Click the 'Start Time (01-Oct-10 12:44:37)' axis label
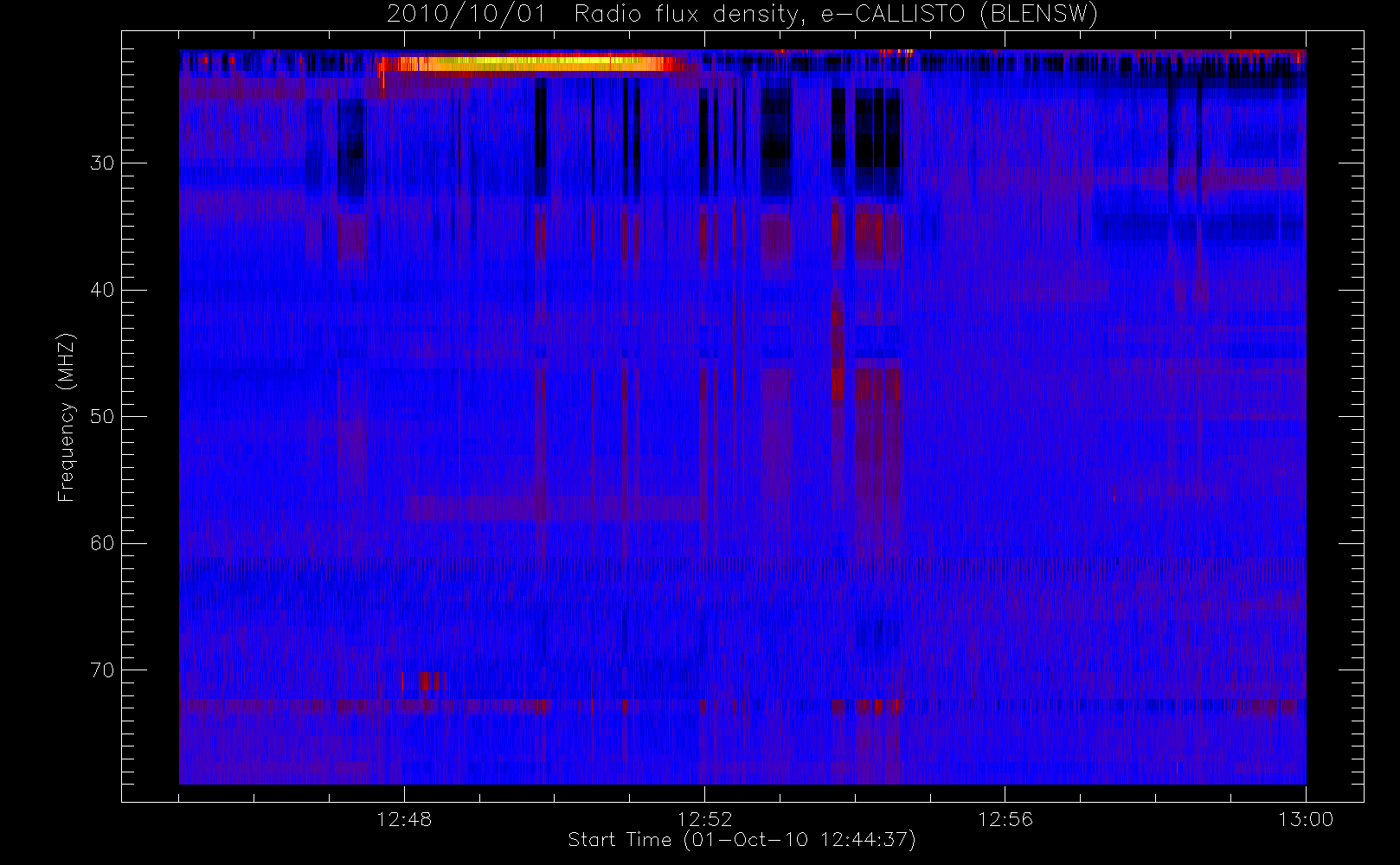Image resolution: width=1400 pixels, height=865 pixels. coord(742,840)
